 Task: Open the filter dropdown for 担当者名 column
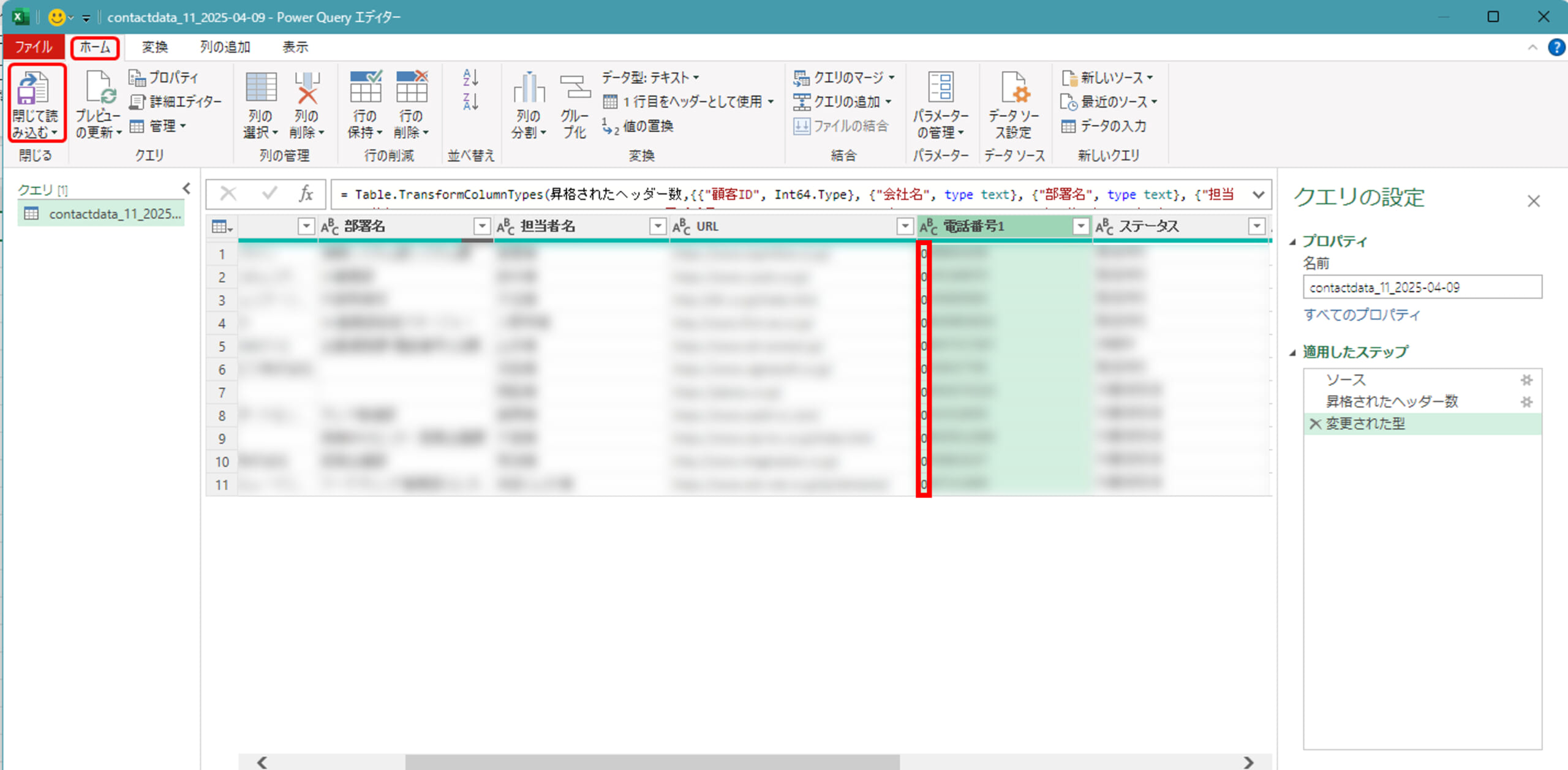657,227
